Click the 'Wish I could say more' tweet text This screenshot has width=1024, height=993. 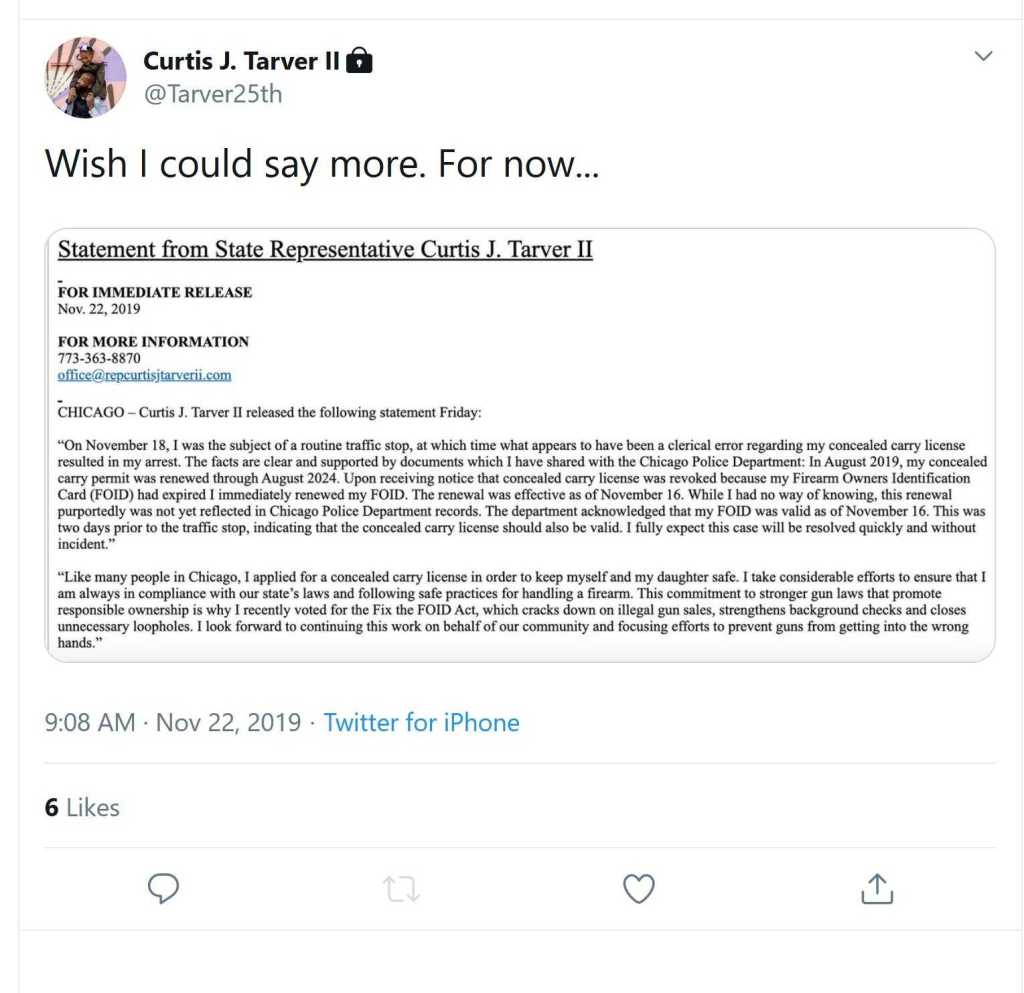coord(321,163)
